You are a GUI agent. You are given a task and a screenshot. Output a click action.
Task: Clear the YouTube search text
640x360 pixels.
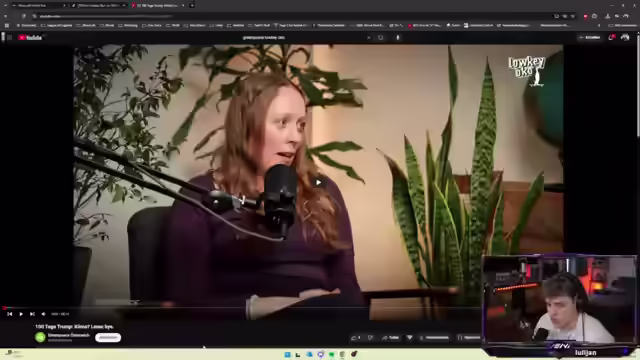point(369,38)
